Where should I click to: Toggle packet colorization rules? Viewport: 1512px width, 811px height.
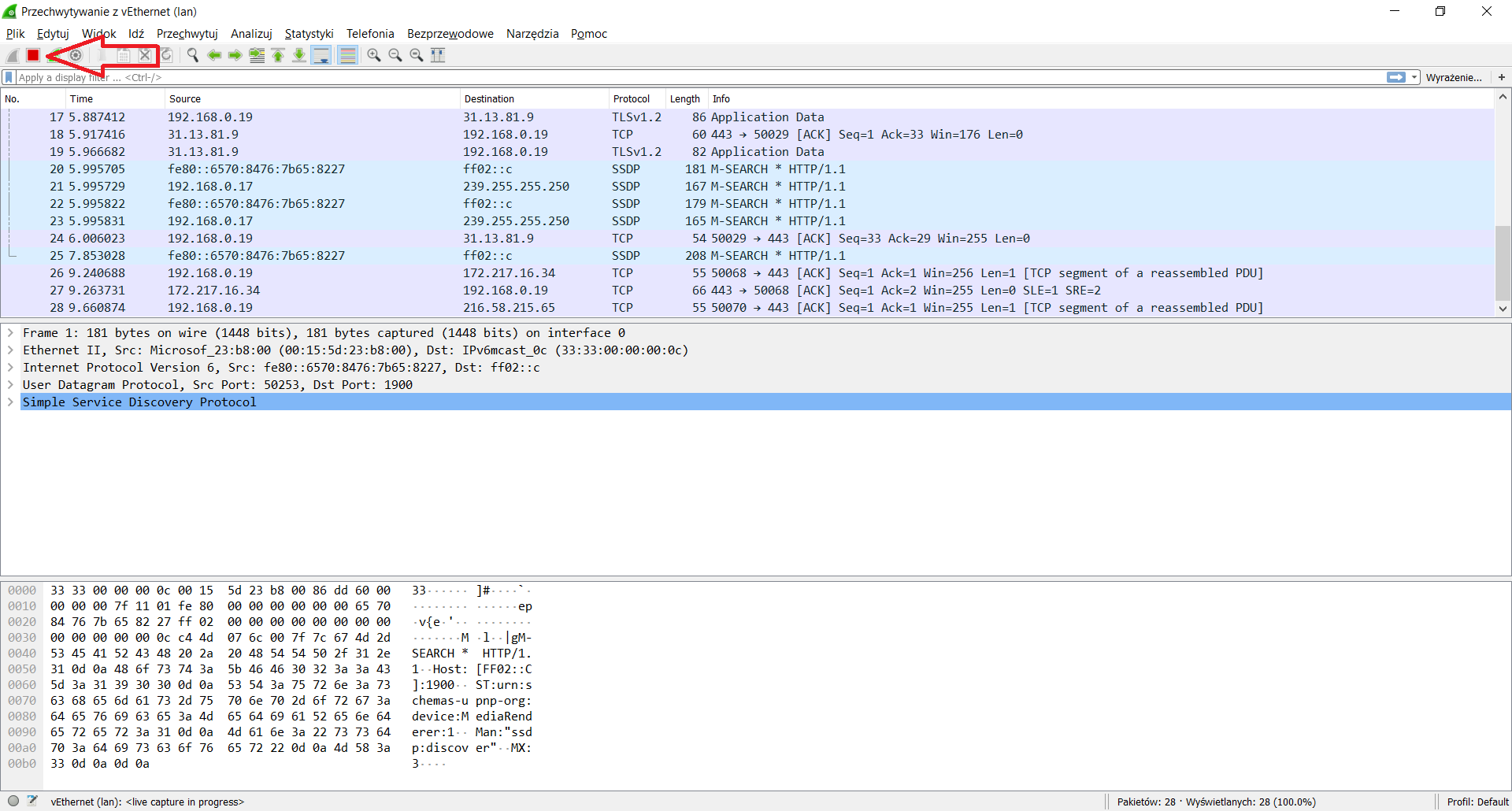pos(347,55)
